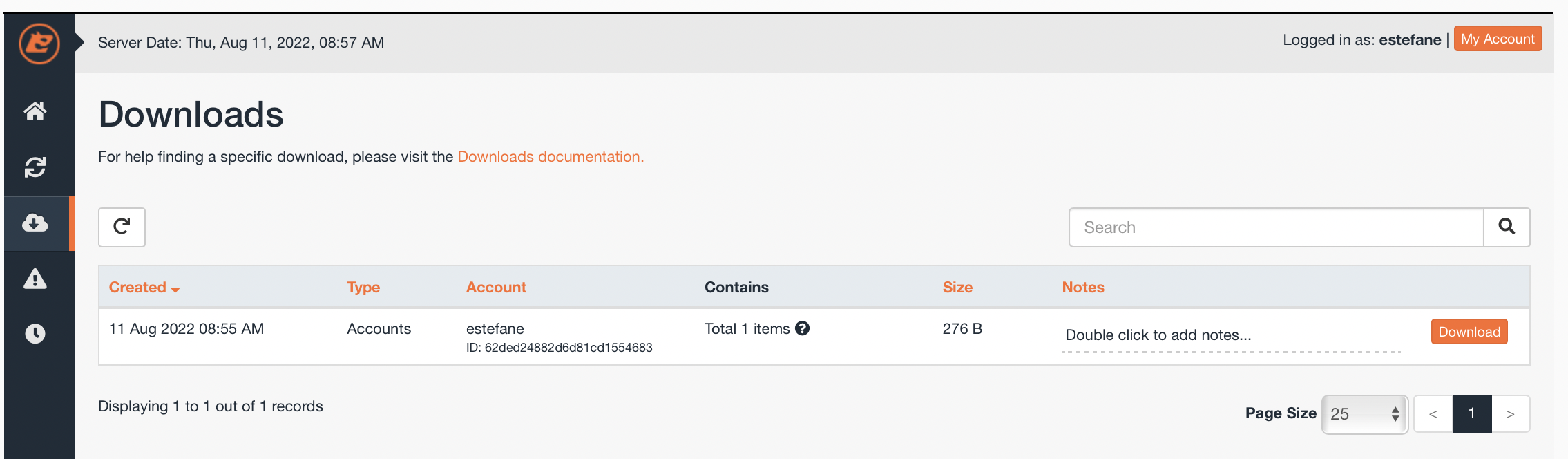Sort by the Created column
Image resolution: width=1568 pixels, height=459 pixels.
[144, 288]
